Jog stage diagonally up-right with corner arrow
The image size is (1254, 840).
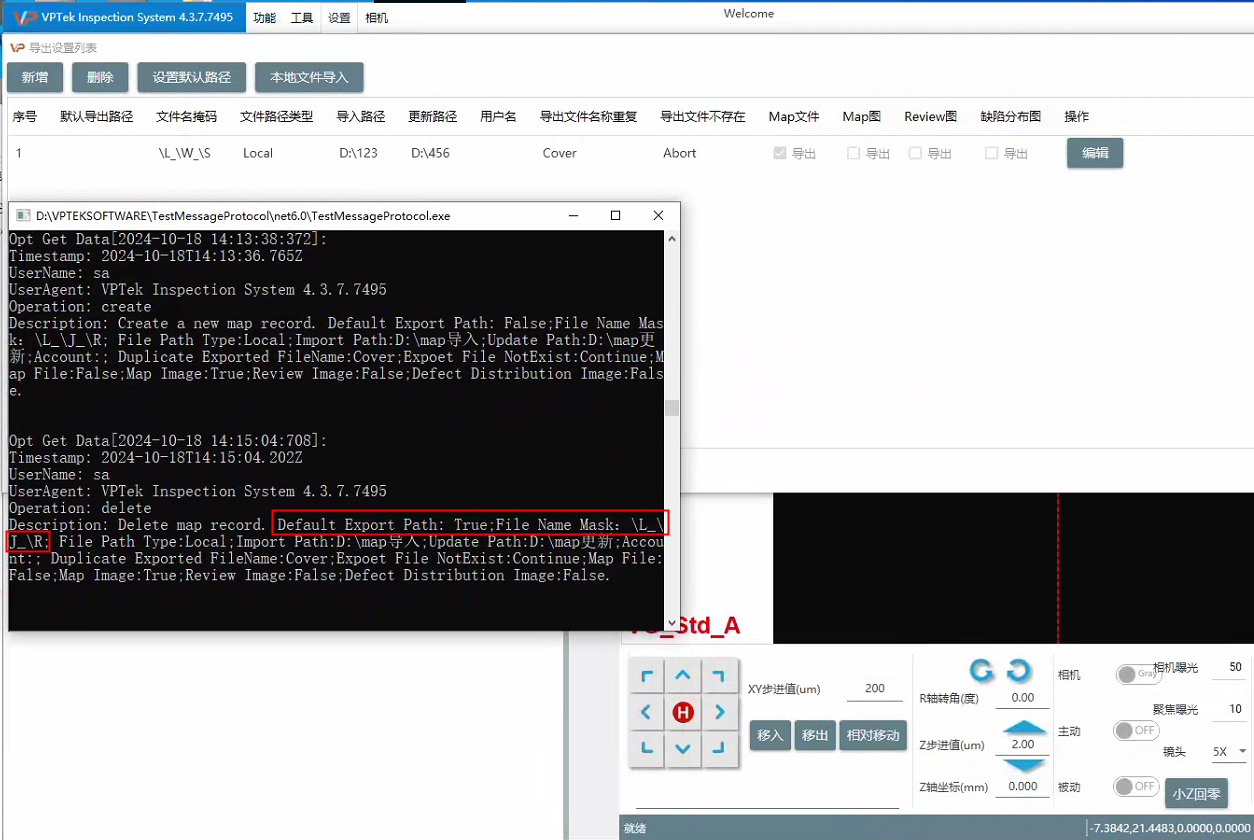(x=719, y=677)
